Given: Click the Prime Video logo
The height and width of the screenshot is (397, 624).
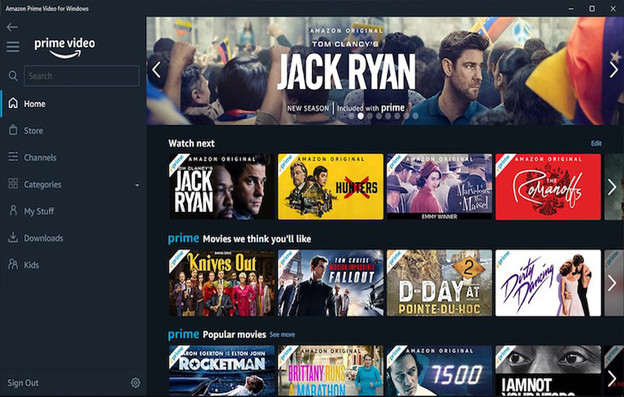Looking at the screenshot, I should coord(64,48).
